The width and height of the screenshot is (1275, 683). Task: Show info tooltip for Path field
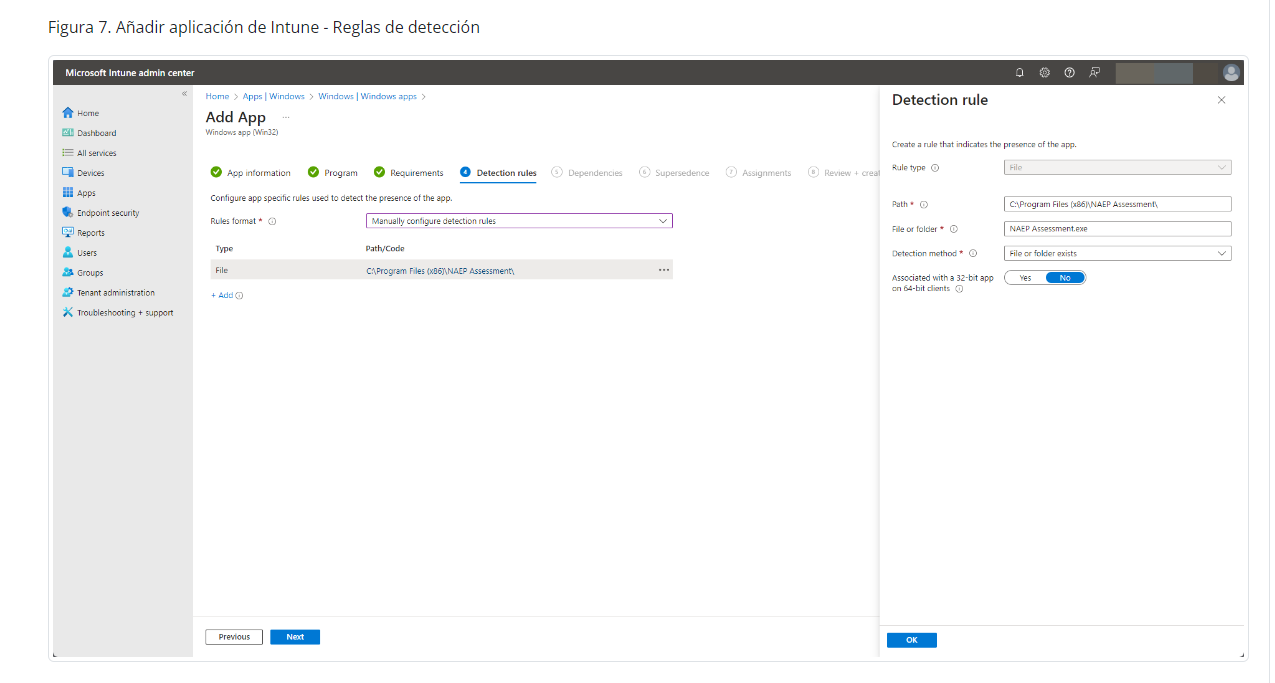point(924,204)
